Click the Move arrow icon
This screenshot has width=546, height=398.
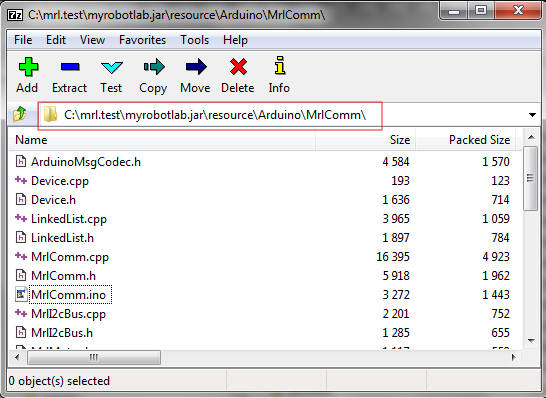196,67
